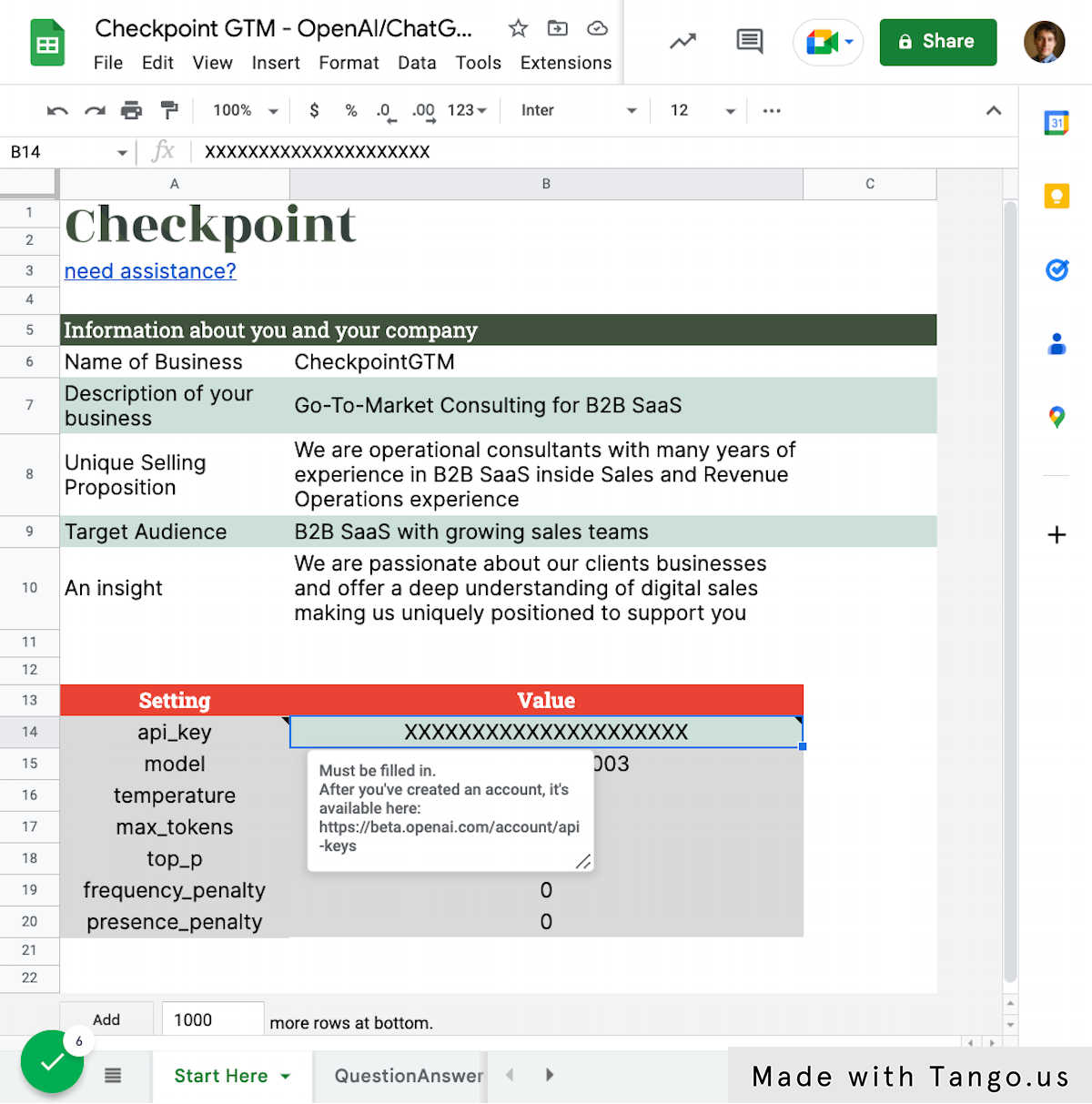The image size is (1092, 1104).
Task: Click the formula bar content
Action: coord(318,152)
